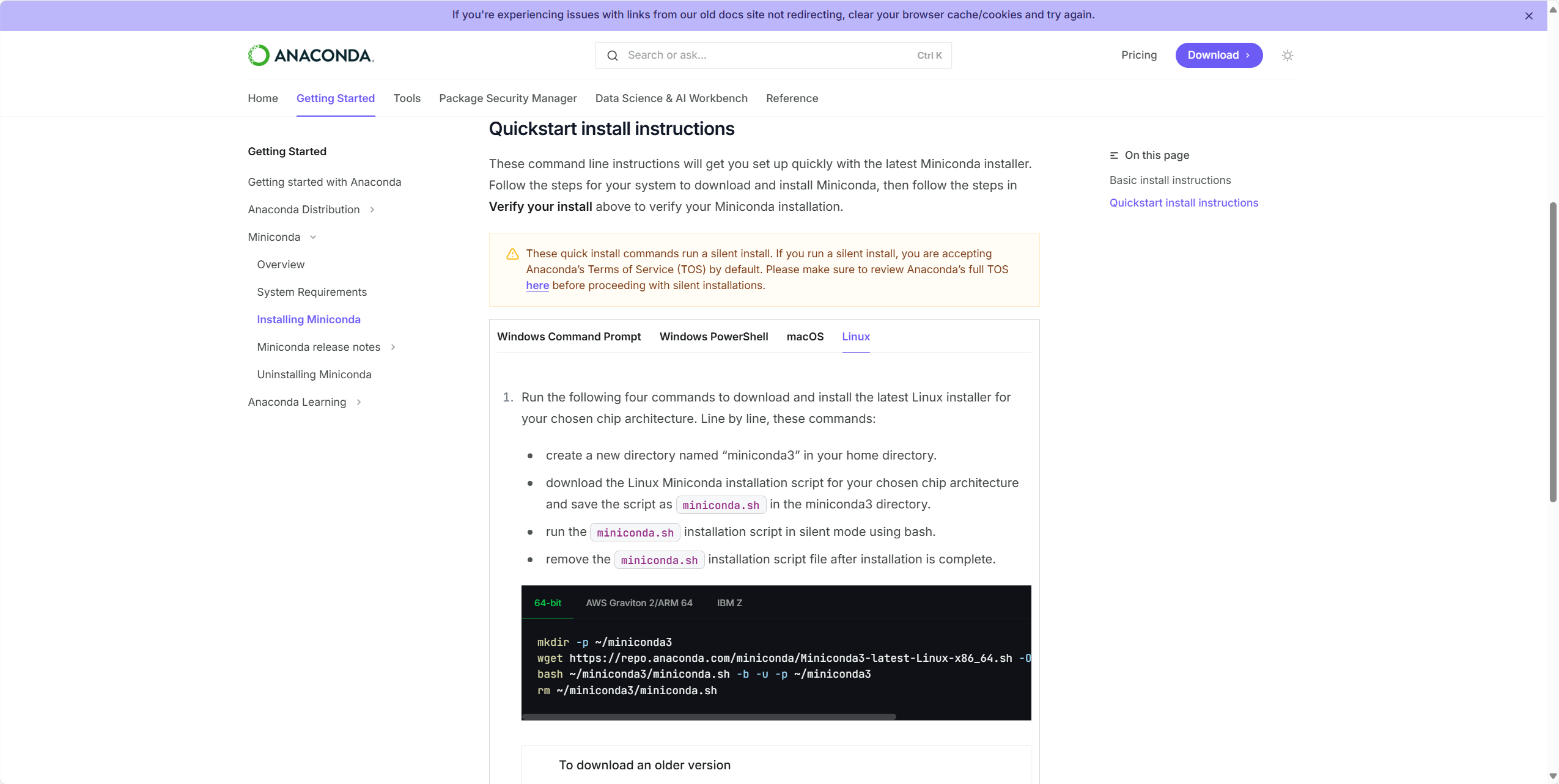1559x784 pixels.
Task: Click the purple Download button
Action: [1218, 56]
